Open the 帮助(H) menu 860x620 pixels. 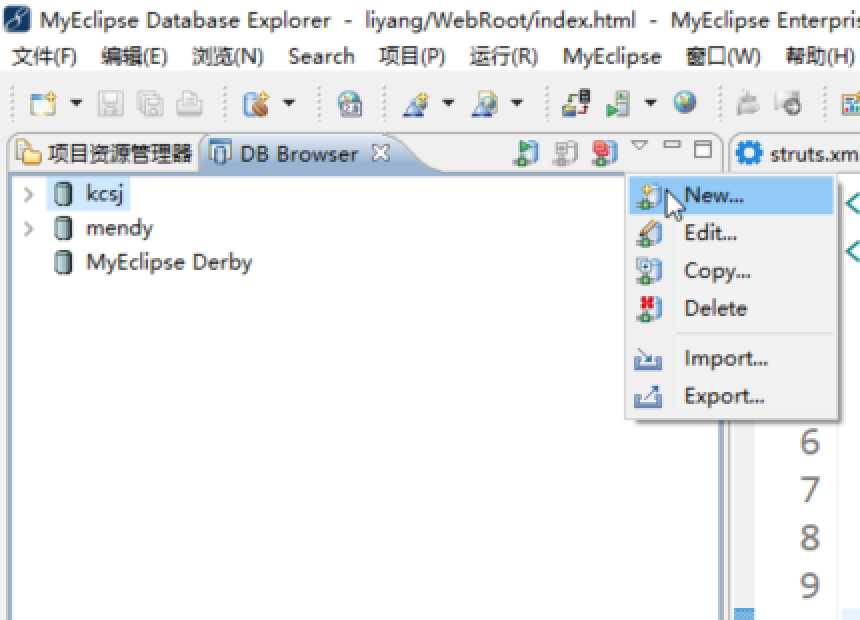coord(820,57)
